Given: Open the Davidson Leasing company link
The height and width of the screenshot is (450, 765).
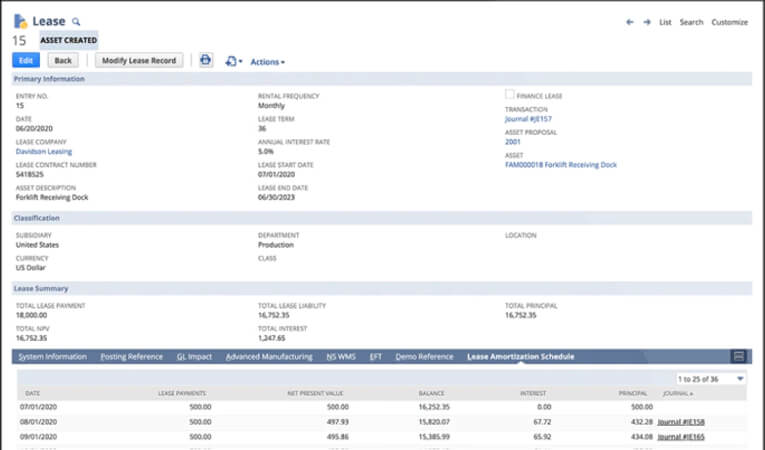Looking at the screenshot, I should pyautogui.click(x=44, y=151).
